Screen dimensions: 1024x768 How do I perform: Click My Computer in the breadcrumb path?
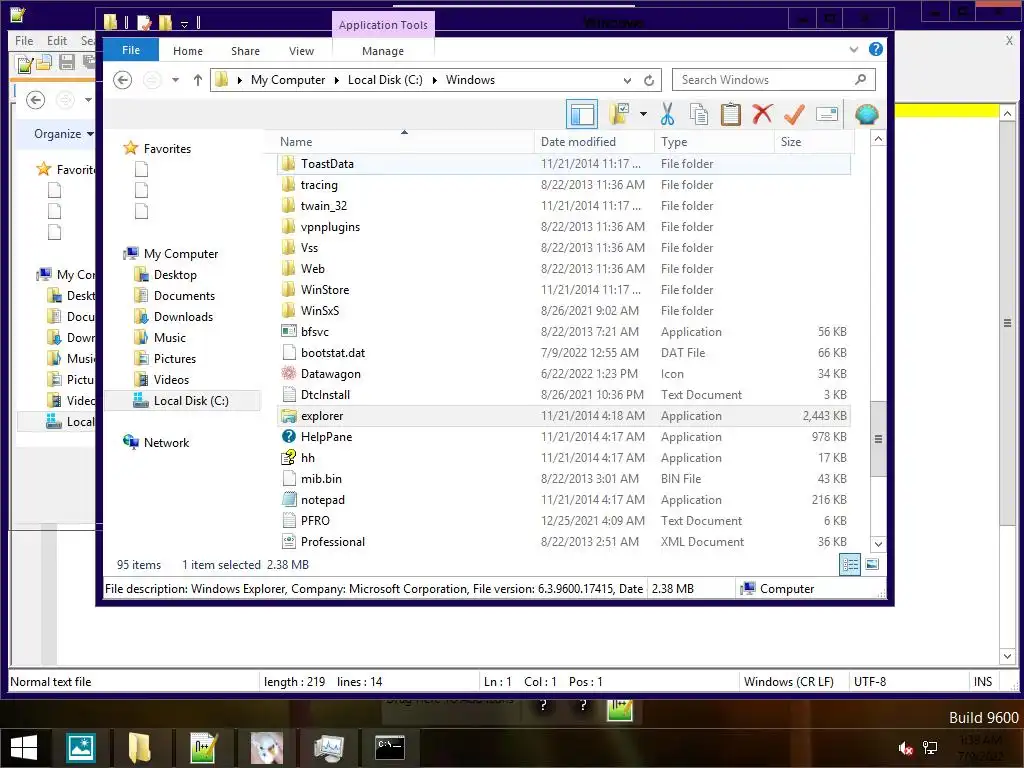(x=288, y=80)
